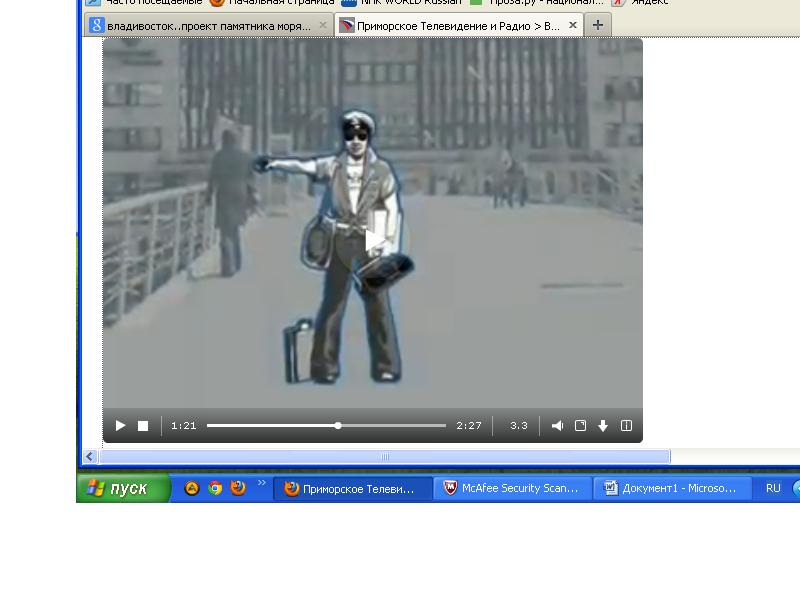Click the total duration 2:27 in the player
Viewport: 800px width, 600px height.
[x=469, y=426]
